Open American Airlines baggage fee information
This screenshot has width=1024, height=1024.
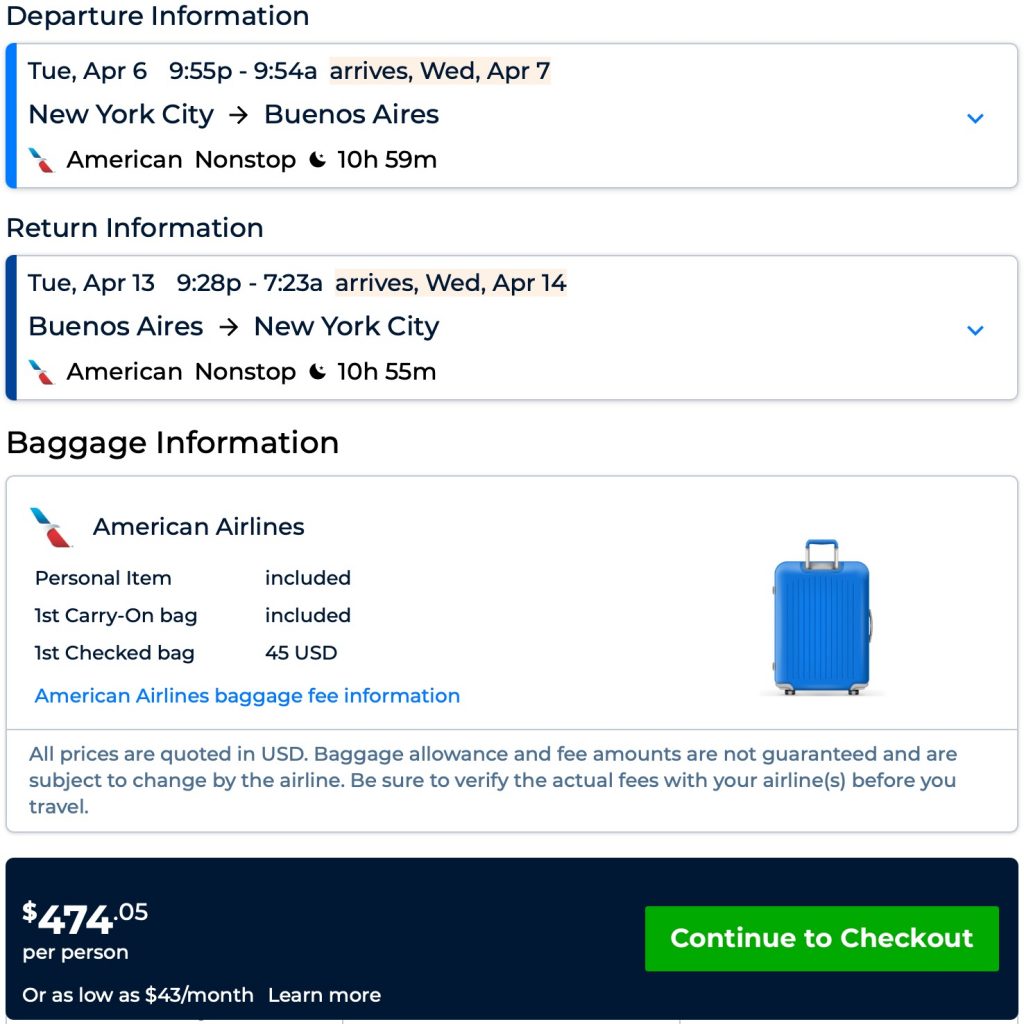click(x=247, y=696)
